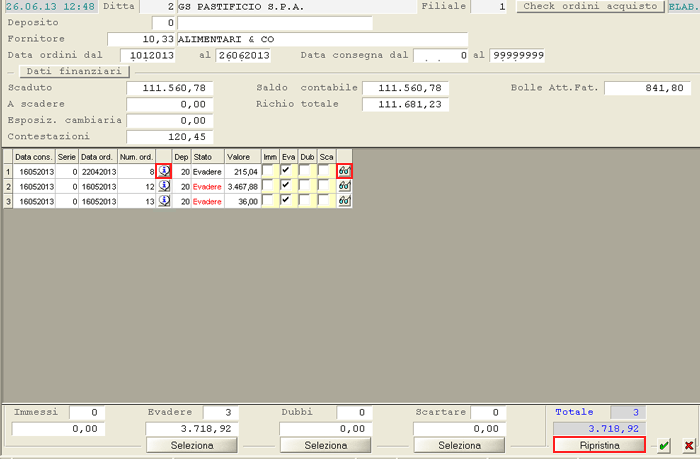The image size is (700, 459).
Task: Untick the Eva checkbox for order 8
Action: (x=286, y=171)
